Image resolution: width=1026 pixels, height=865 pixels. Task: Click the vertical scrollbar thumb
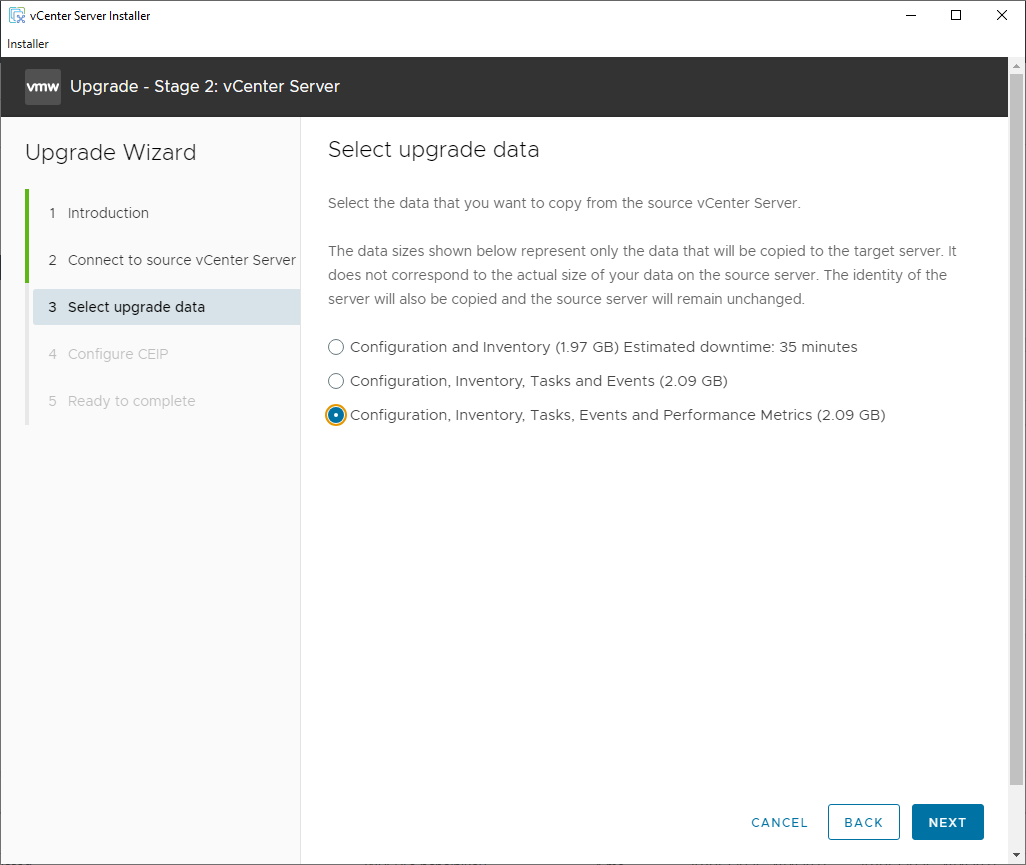(1016, 430)
